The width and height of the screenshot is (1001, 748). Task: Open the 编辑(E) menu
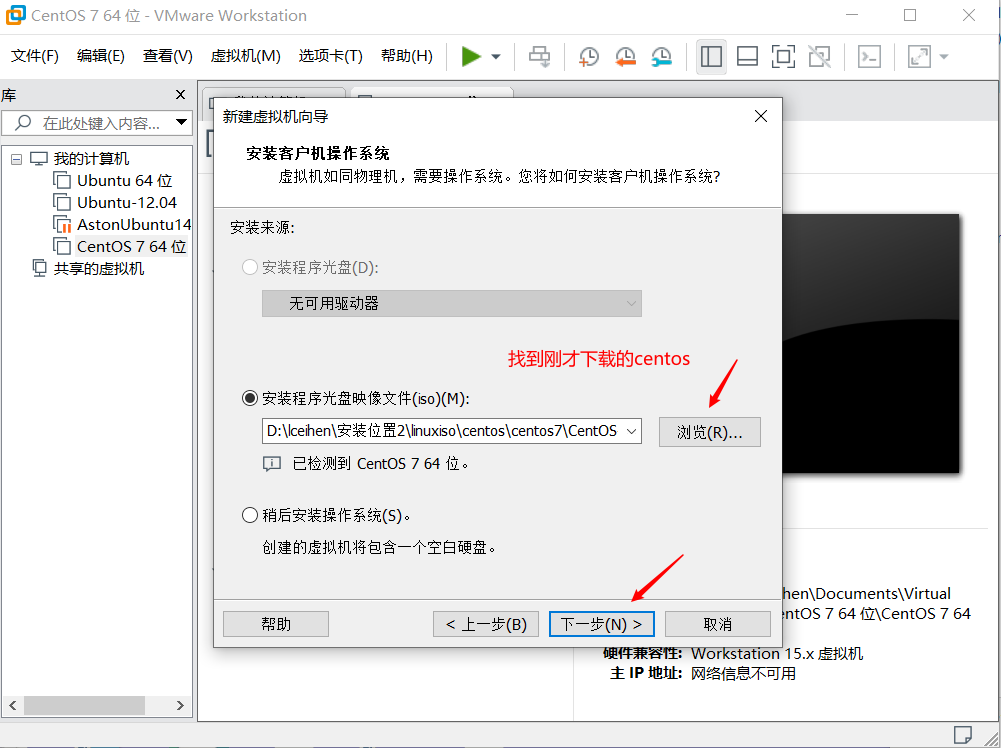pyautogui.click(x=100, y=56)
